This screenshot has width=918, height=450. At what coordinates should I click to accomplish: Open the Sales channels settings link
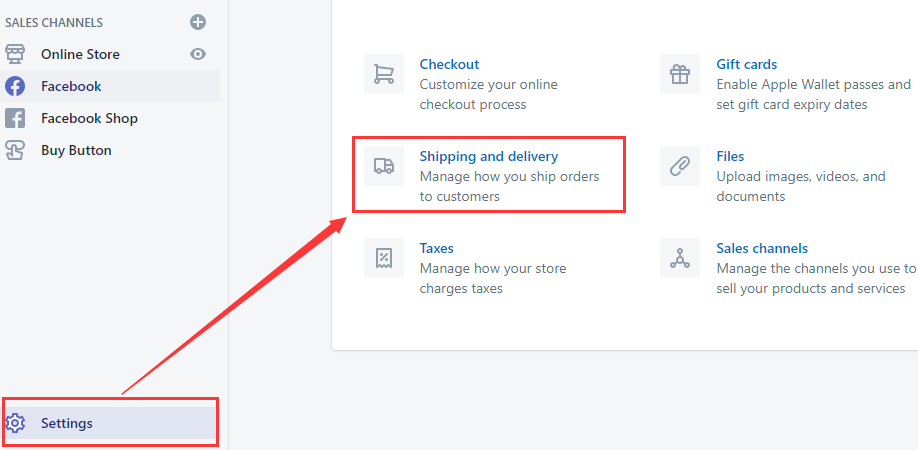click(762, 248)
